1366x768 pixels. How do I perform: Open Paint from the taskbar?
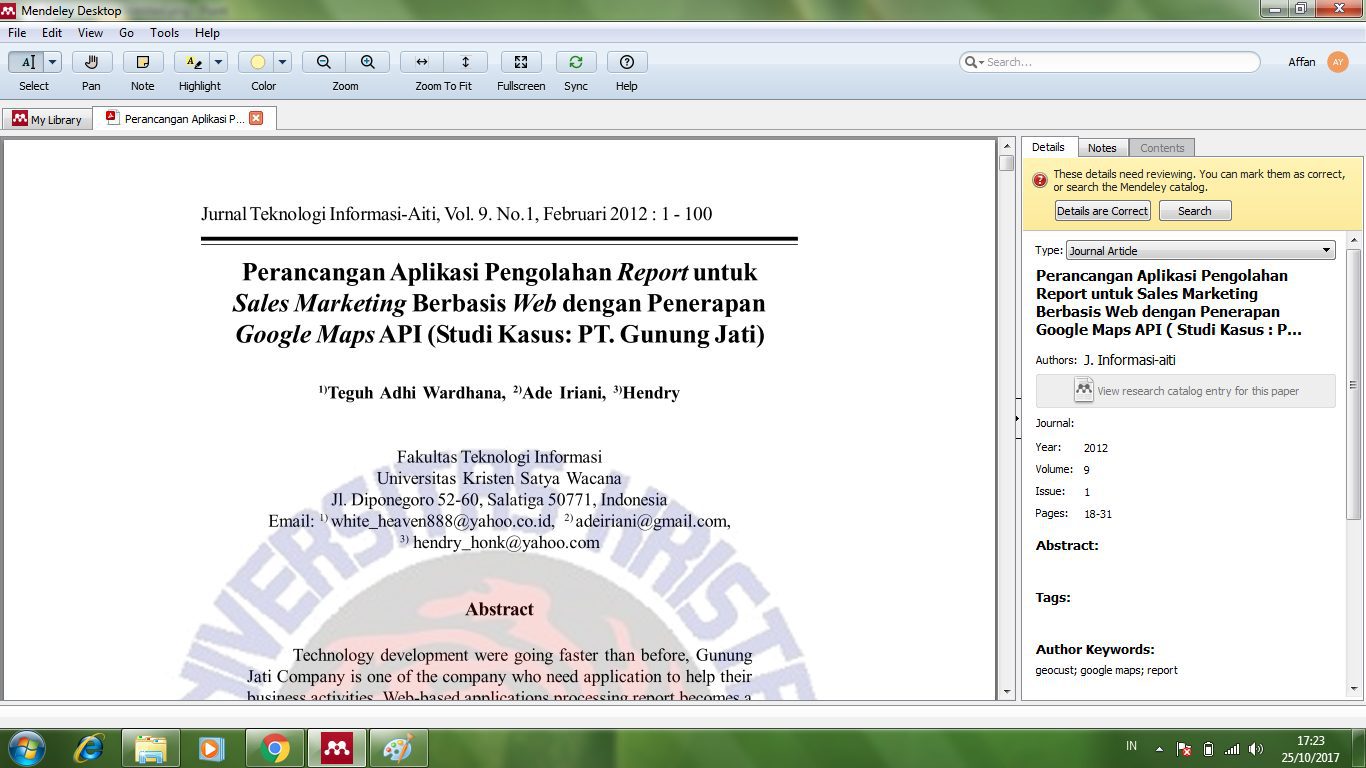pyautogui.click(x=398, y=748)
